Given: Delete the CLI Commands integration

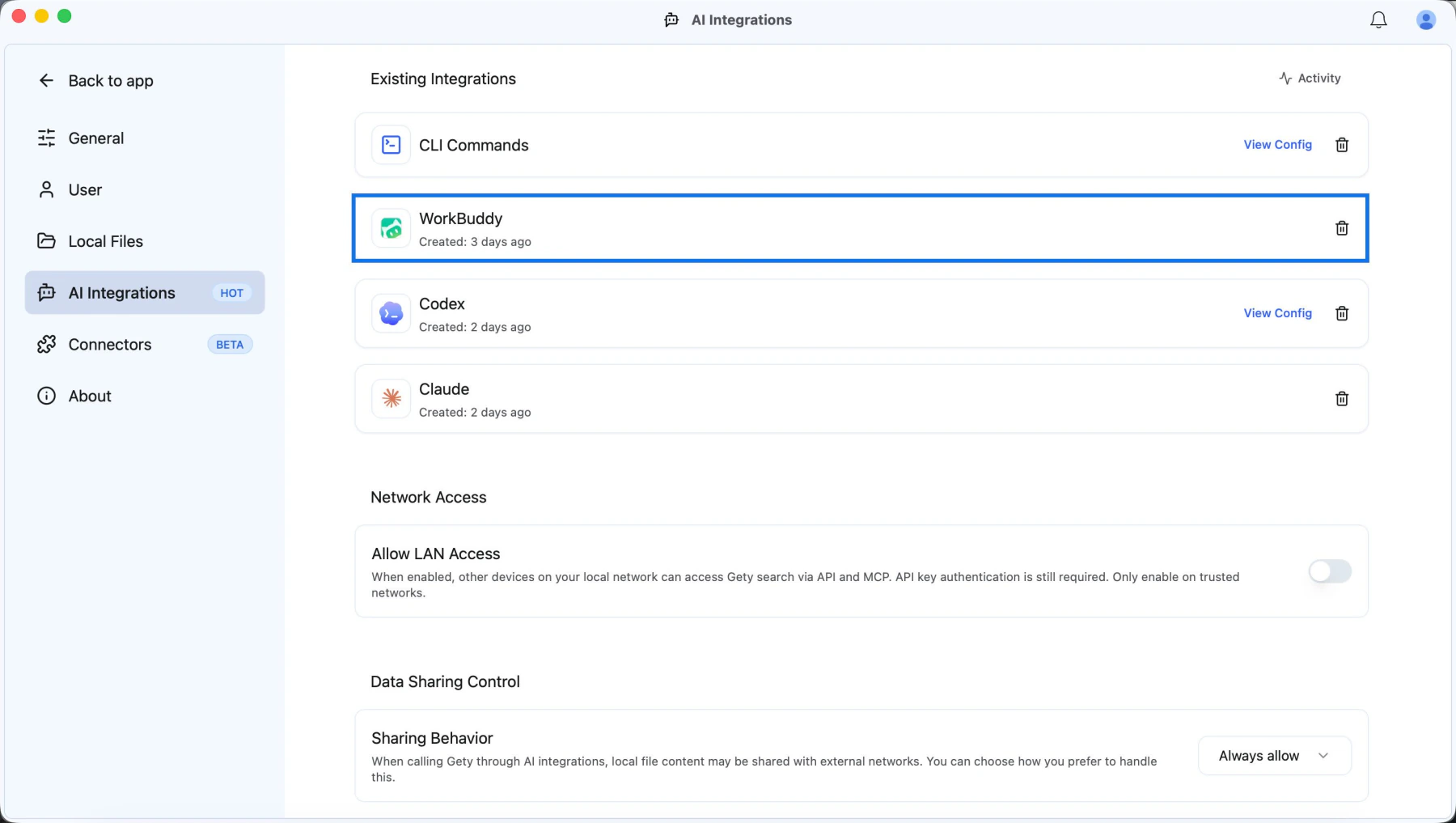Looking at the screenshot, I should 1342,145.
